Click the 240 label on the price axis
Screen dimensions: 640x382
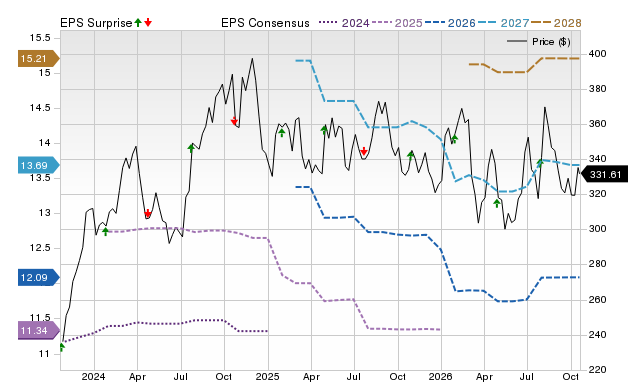coord(597,335)
